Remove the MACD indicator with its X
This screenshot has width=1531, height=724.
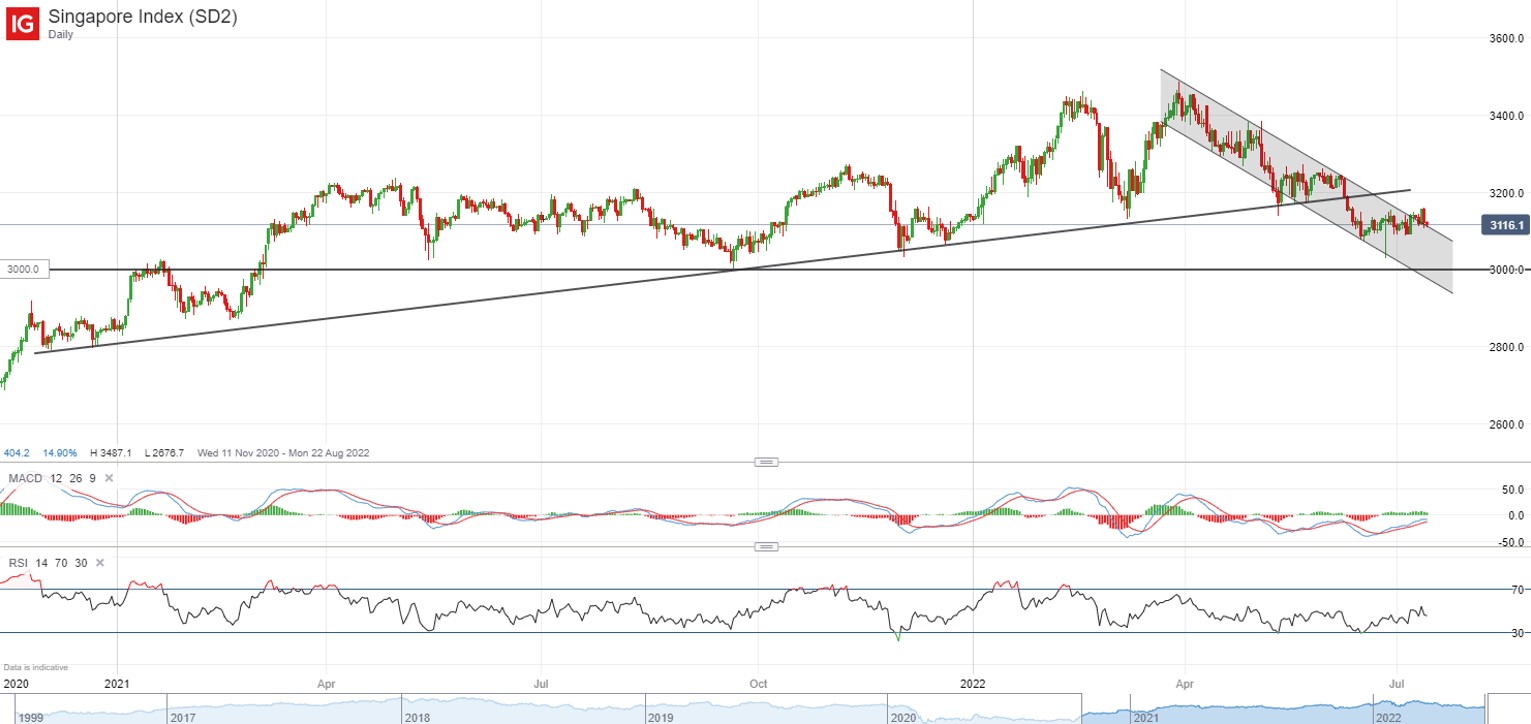tap(109, 478)
